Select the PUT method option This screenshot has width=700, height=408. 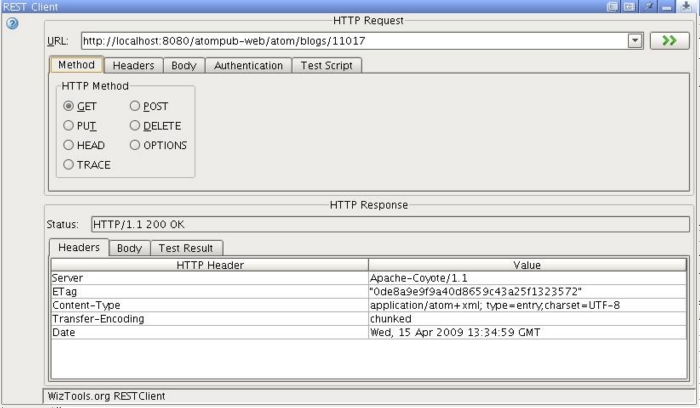[x=69, y=125]
